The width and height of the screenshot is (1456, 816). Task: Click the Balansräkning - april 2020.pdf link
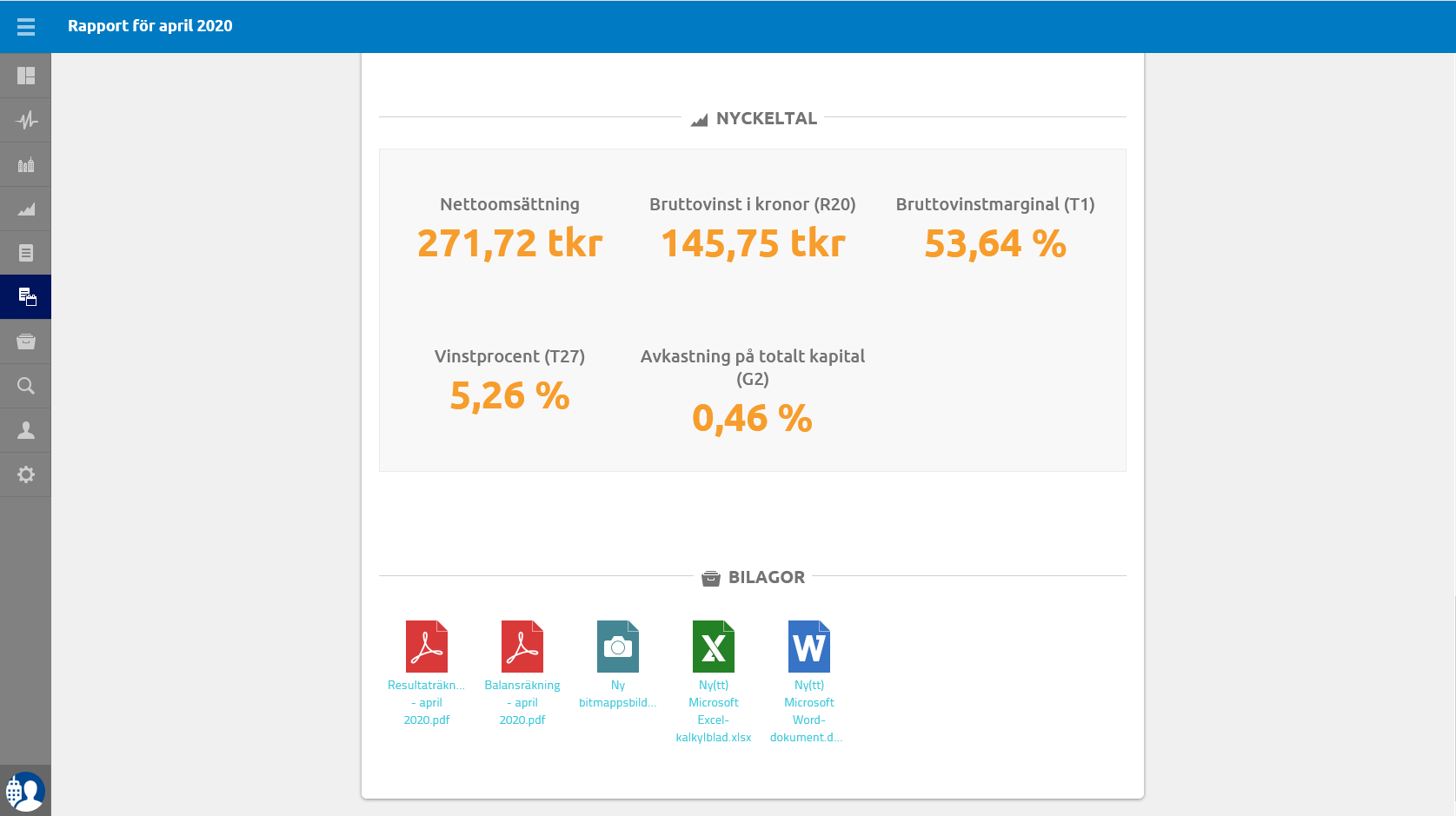(x=522, y=703)
